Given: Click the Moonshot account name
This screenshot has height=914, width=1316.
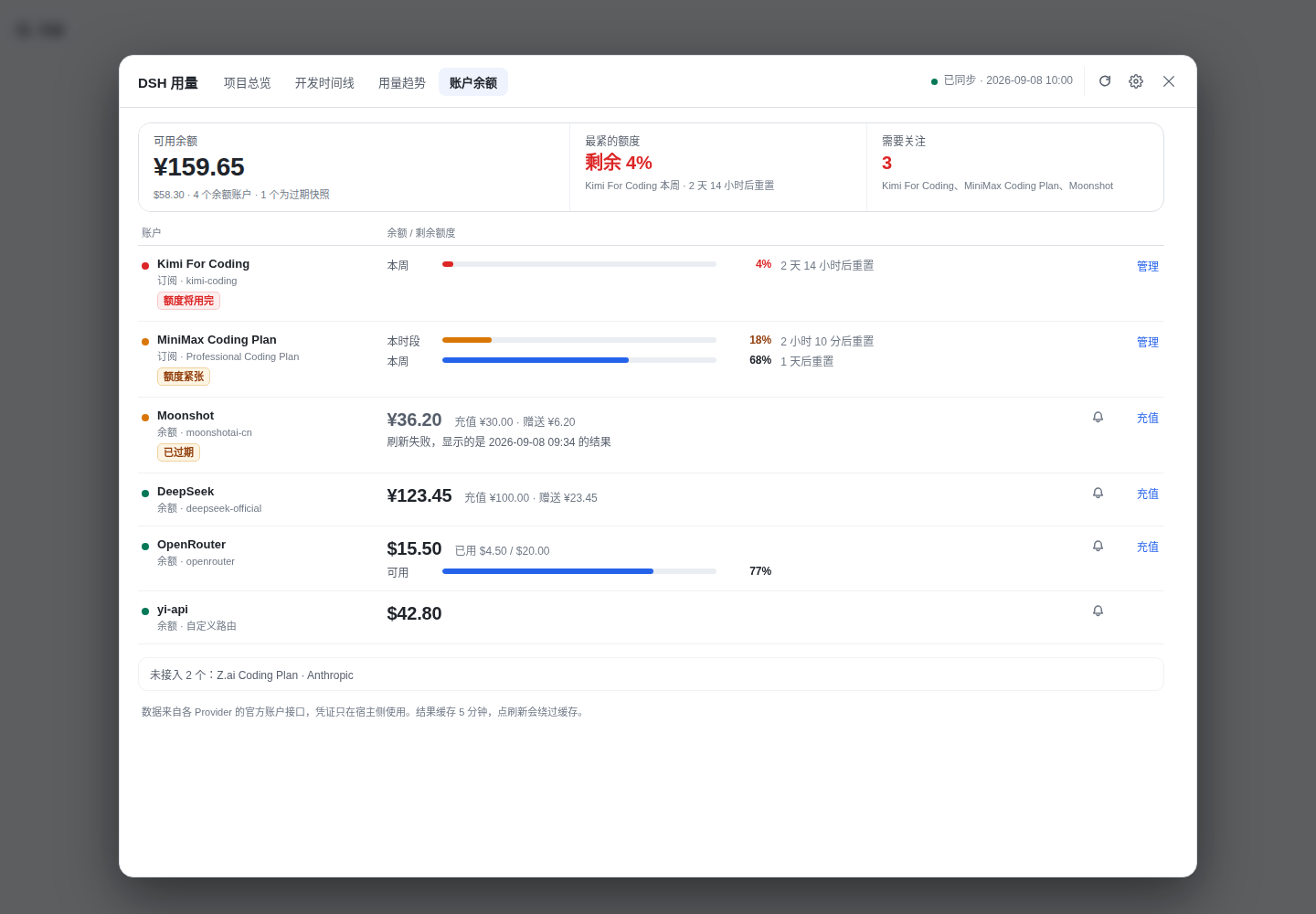Looking at the screenshot, I should coord(186,416).
